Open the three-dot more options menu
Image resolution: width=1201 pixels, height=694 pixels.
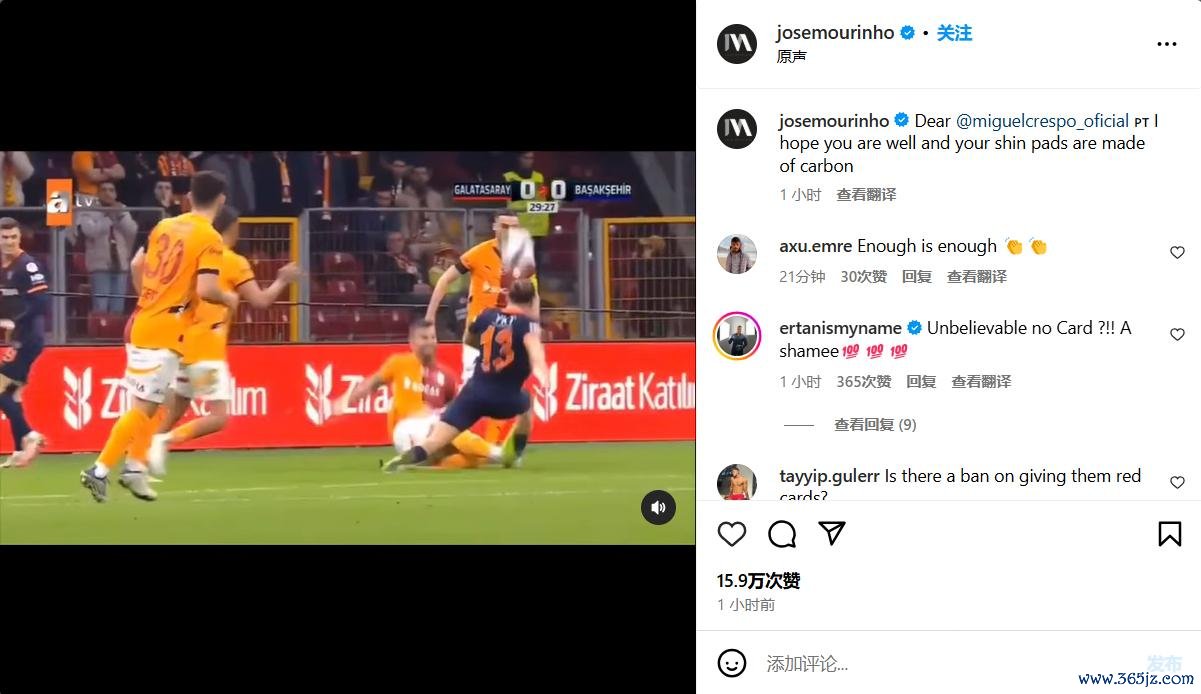click(1167, 44)
